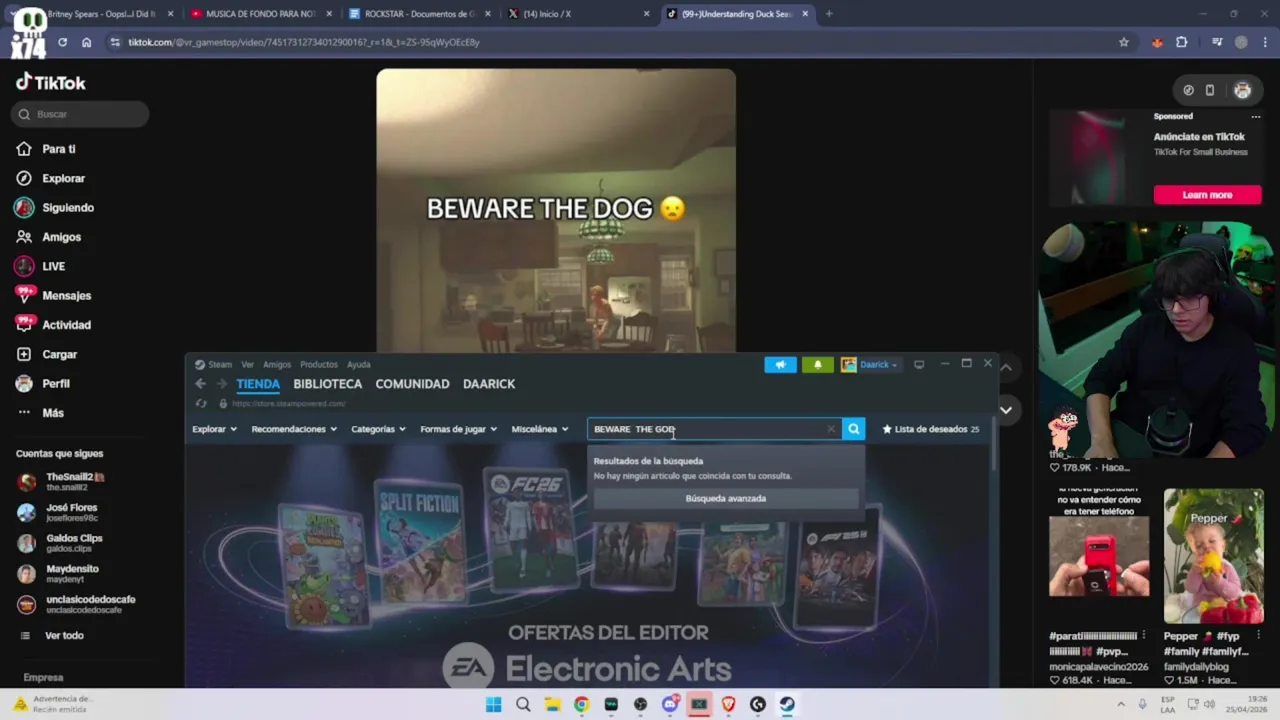Viewport: 1280px width, 720px height.
Task: Open TheSnaill2 followed account
Action: tap(75, 481)
